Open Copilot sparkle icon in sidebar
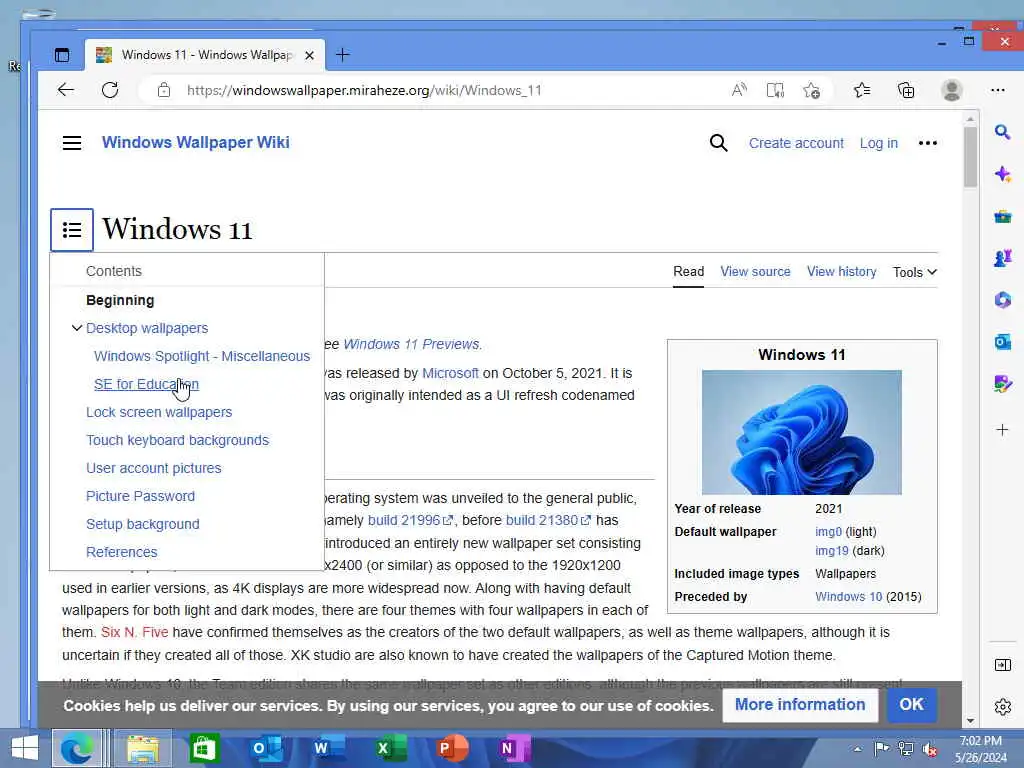Screen dimensions: 1024x768 coord(1002,174)
